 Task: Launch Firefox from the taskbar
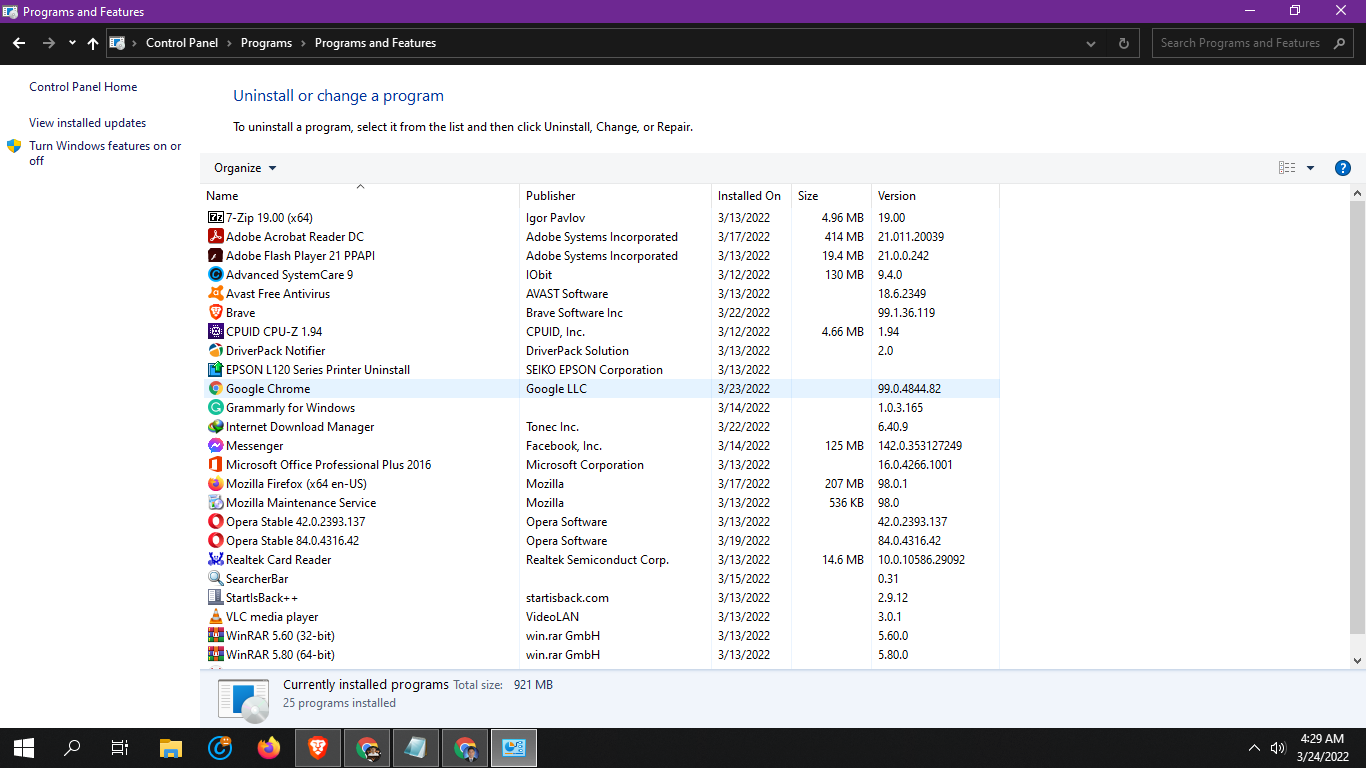coord(269,748)
